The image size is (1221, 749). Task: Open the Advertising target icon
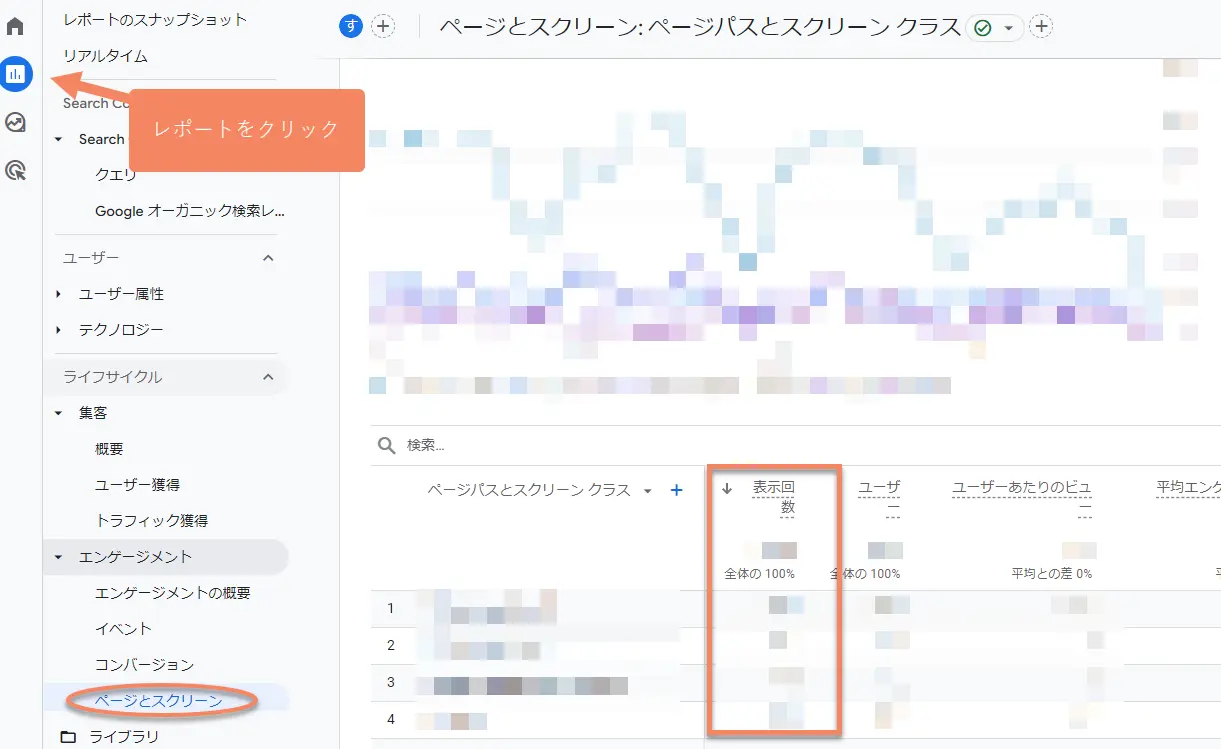click(x=14, y=171)
